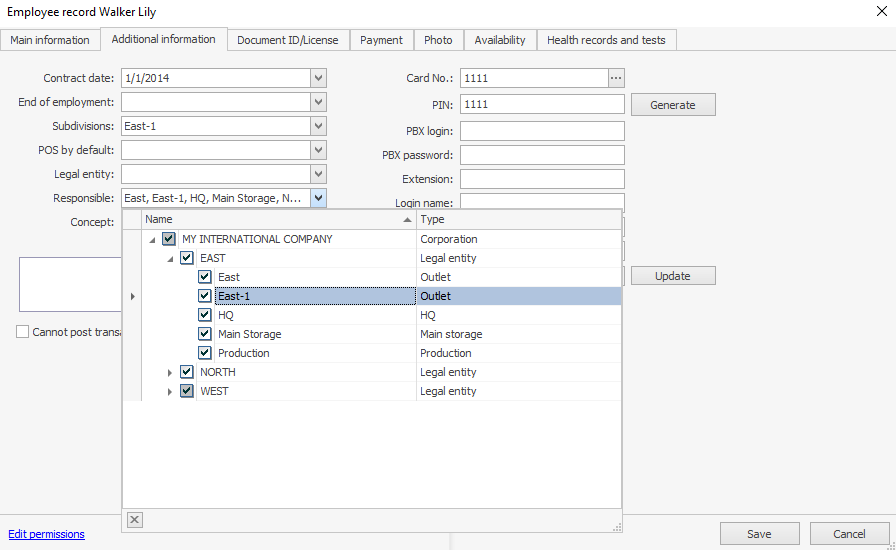This screenshot has height=550, width=896.
Task: Open the Subdivisions dropdown arrow
Action: click(318, 126)
